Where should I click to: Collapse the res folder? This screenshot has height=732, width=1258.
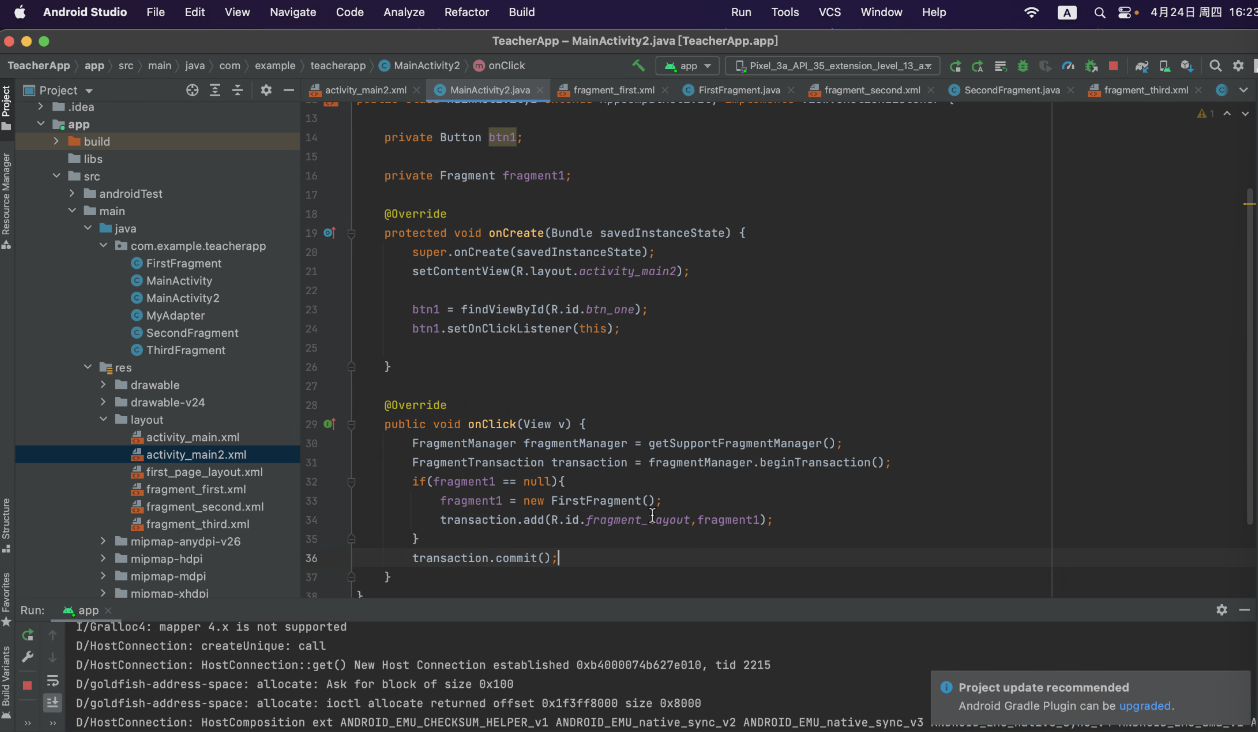[x=88, y=368]
